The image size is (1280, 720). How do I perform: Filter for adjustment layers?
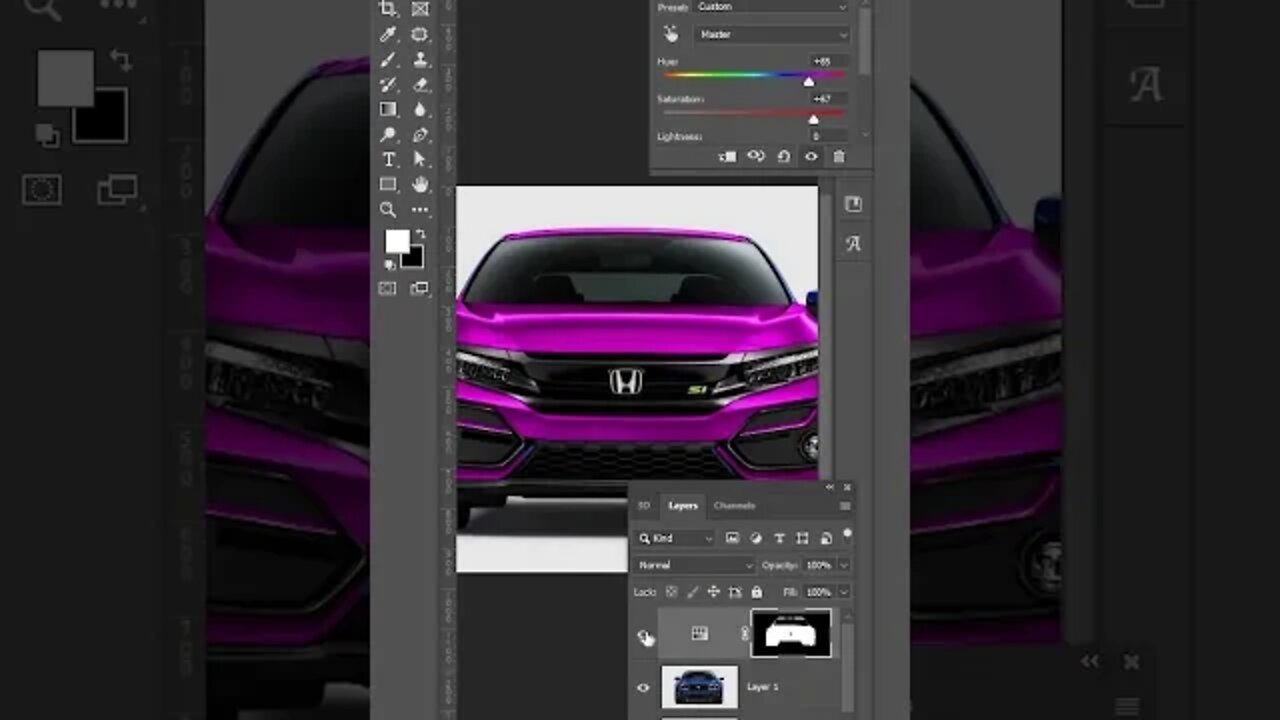pyautogui.click(x=755, y=538)
